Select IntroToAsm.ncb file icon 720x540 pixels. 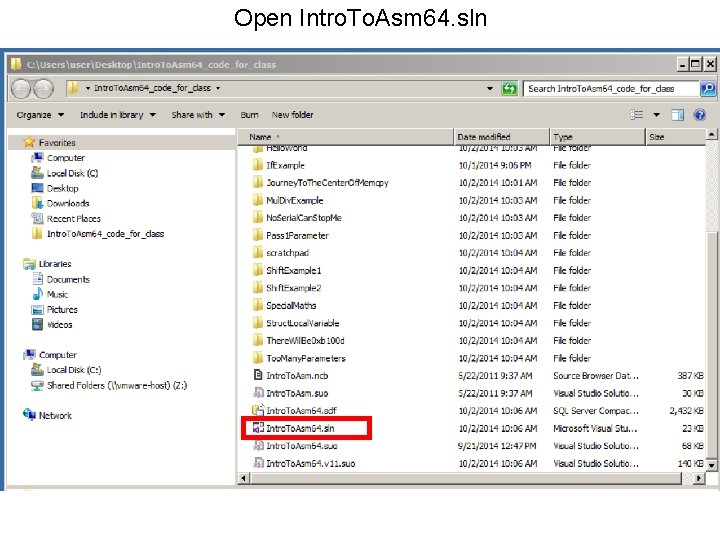[258, 375]
